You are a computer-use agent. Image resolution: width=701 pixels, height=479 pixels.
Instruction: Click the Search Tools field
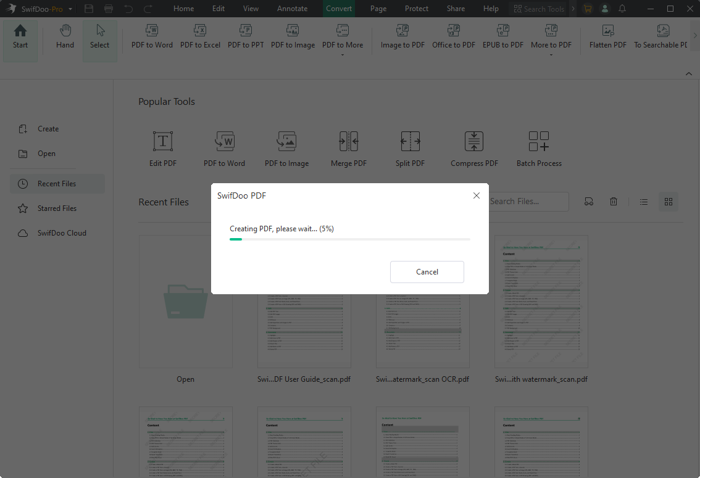tap(539, 8)
